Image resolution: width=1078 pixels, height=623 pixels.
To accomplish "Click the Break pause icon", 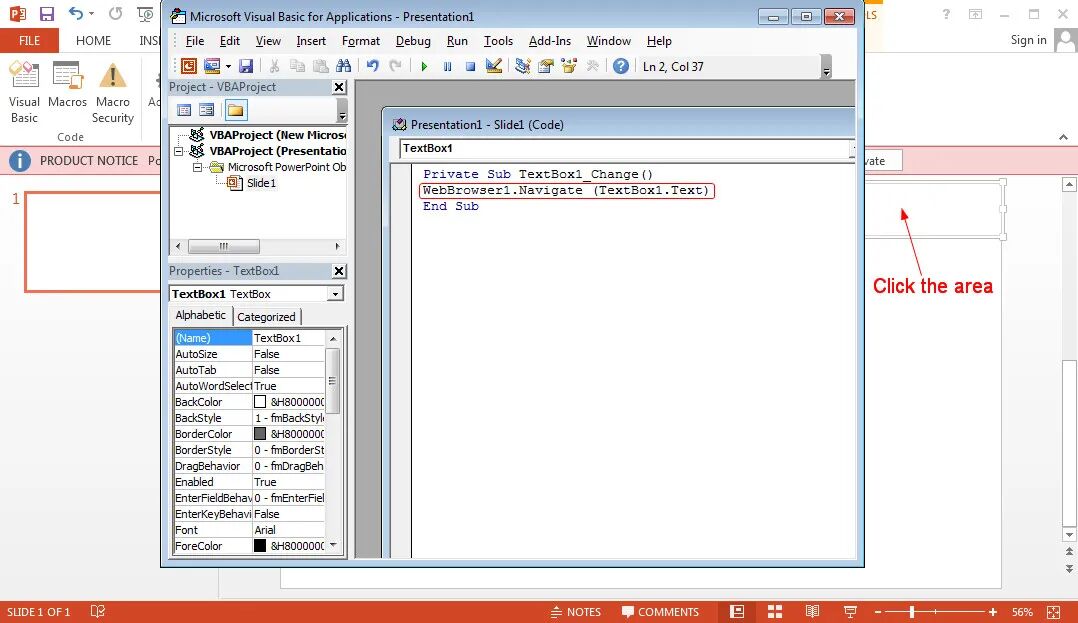I will pyautogui.click(x=447, y=67).
